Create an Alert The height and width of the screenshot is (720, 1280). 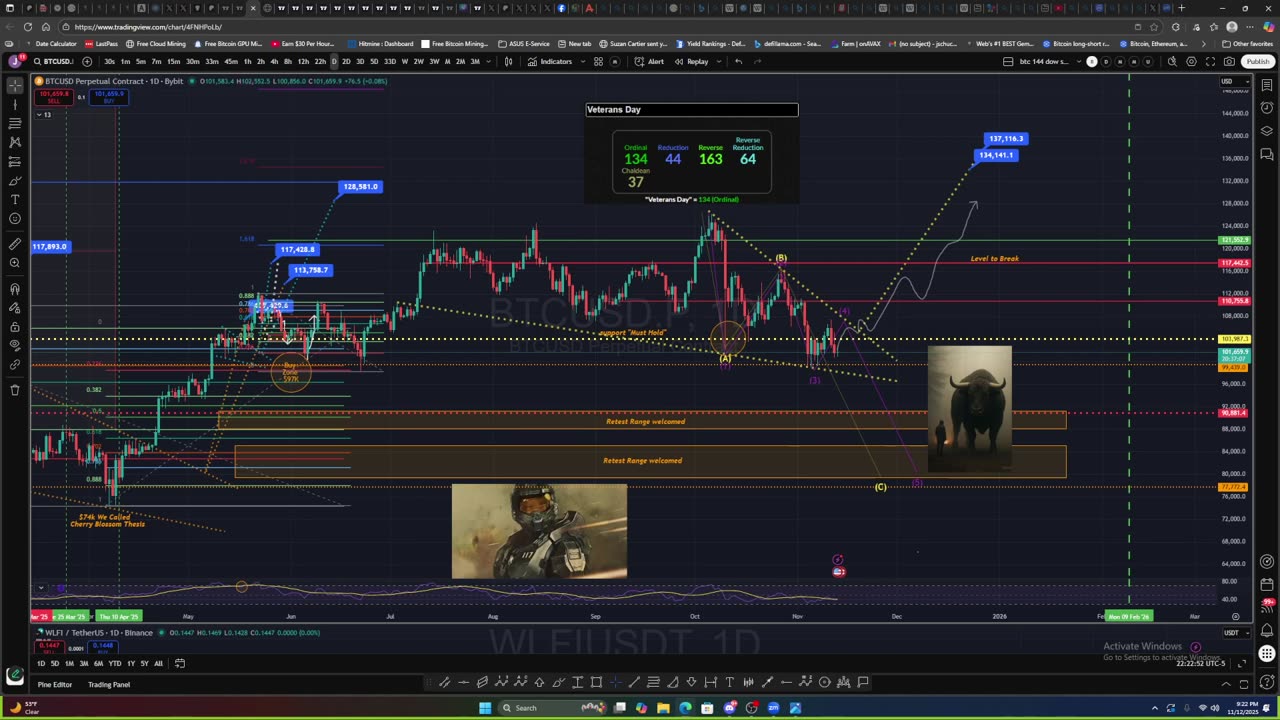(x=649, y=61)
